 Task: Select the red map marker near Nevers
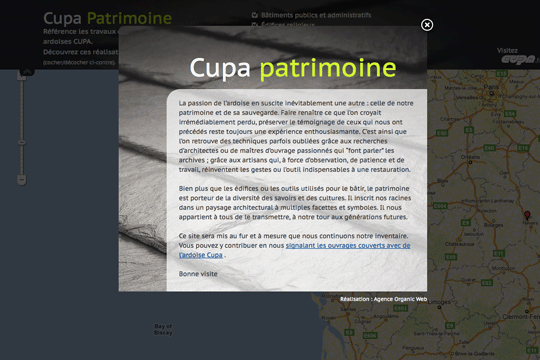(x=527, y=215)
